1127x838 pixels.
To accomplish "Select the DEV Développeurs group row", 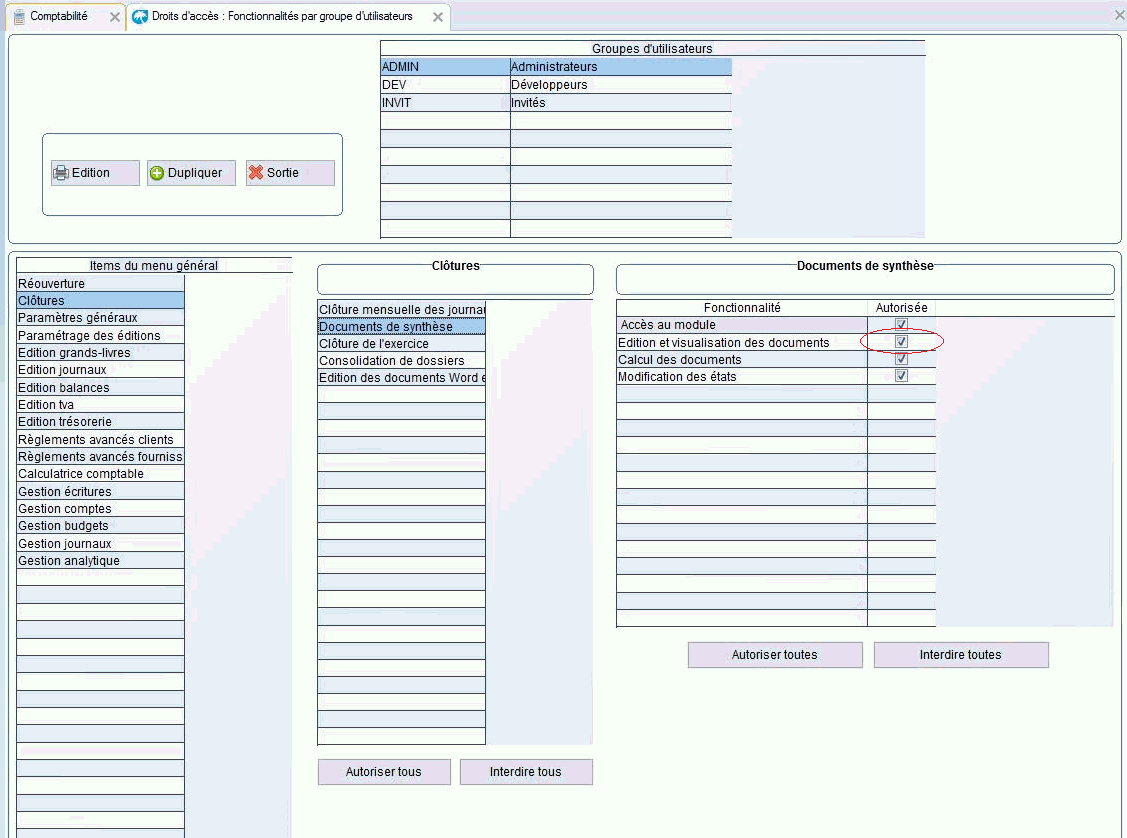I will (x=555, y=85).
